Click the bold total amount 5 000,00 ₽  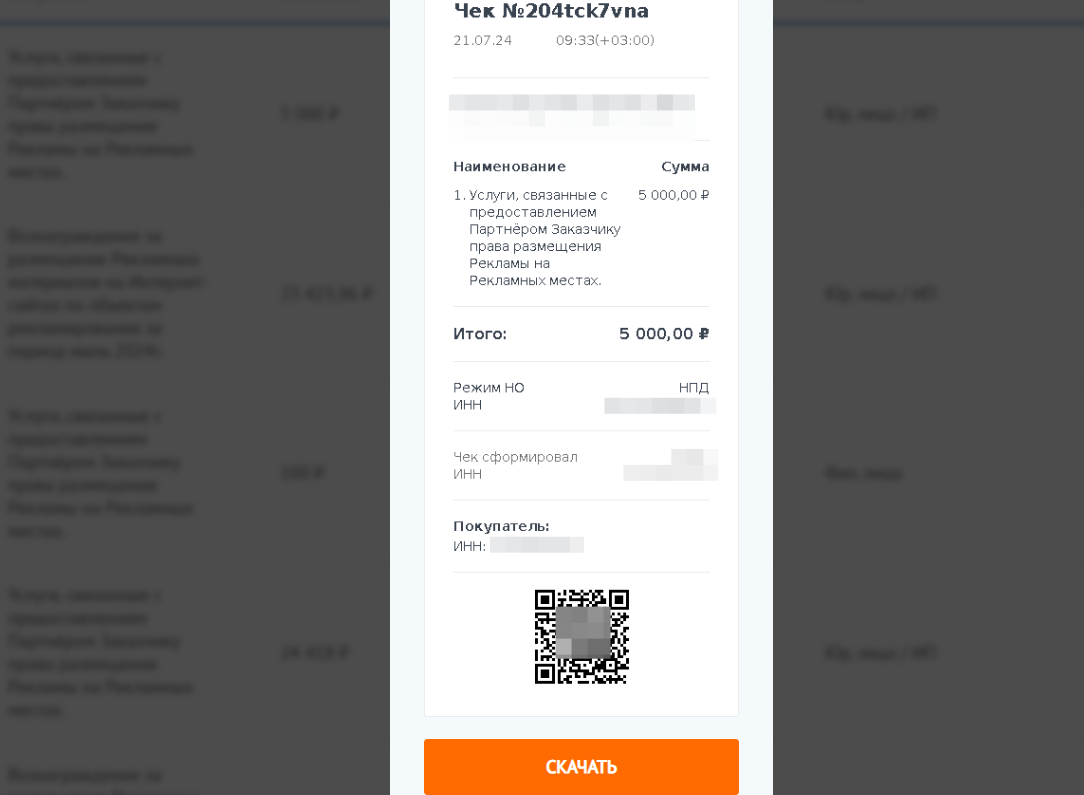pyautogui.click(x=664, y=334)
